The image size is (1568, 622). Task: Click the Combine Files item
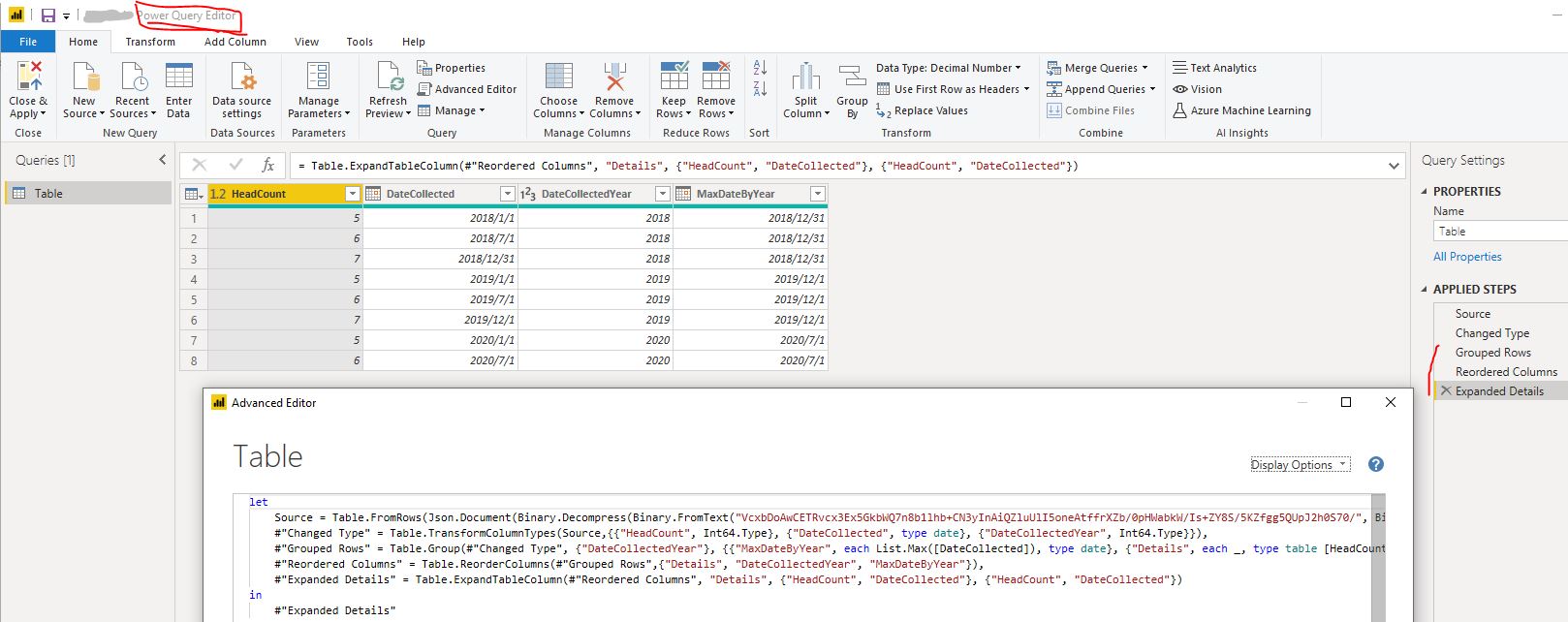(x=1090, y=110)
